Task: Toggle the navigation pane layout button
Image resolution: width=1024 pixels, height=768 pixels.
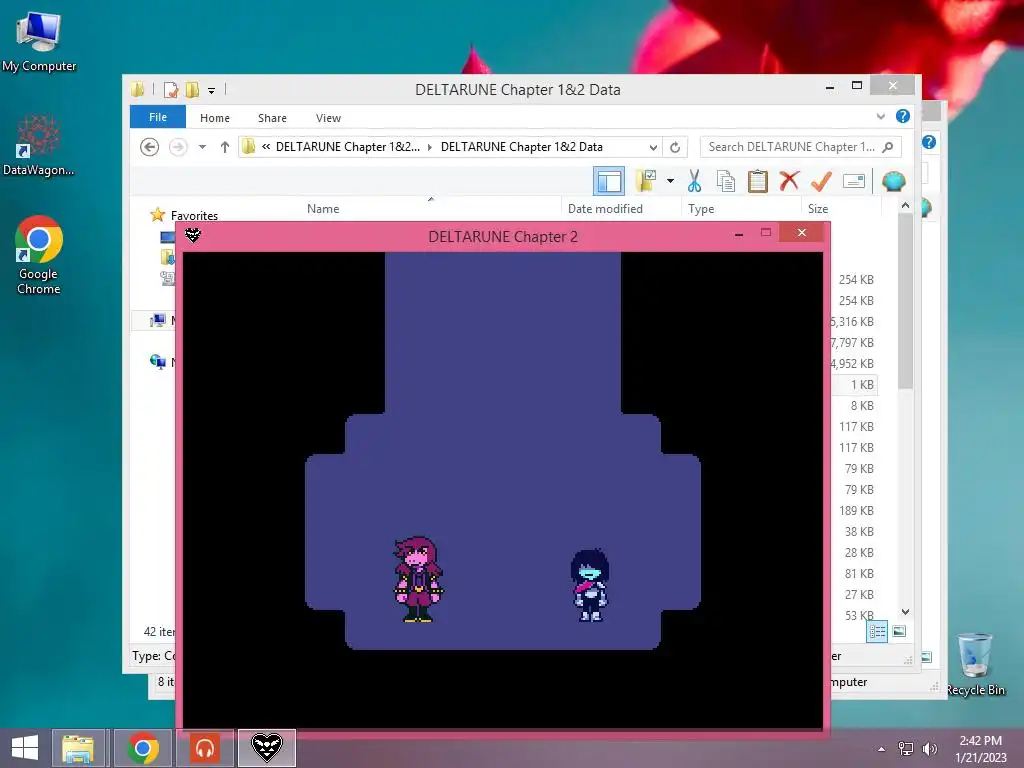Action: [x=609, y=181]
